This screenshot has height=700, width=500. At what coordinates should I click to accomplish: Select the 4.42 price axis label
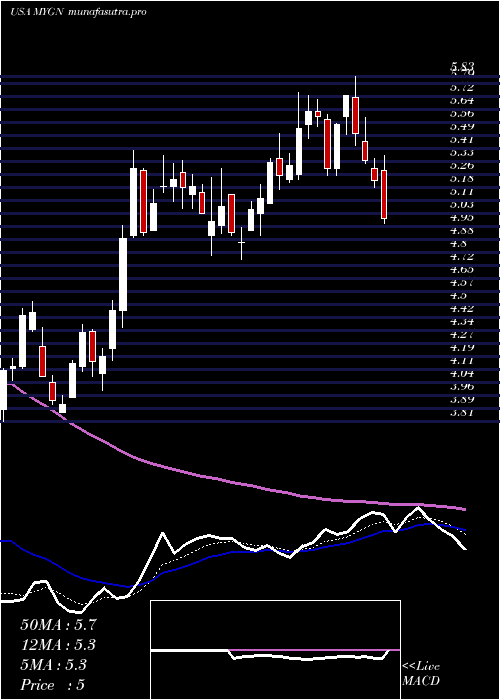(x=462, y=308)
